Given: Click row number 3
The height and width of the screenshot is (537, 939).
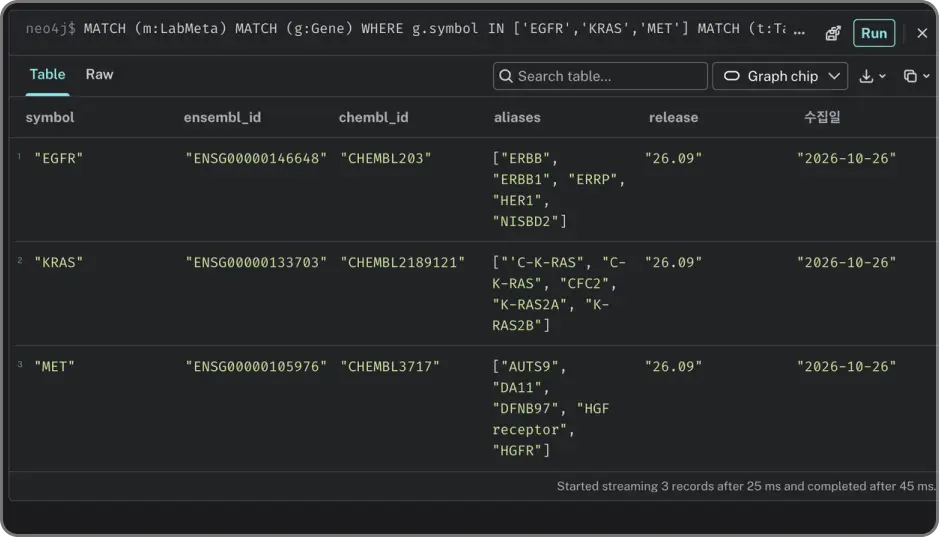Looking at the screenshot, I should point(20,364).
